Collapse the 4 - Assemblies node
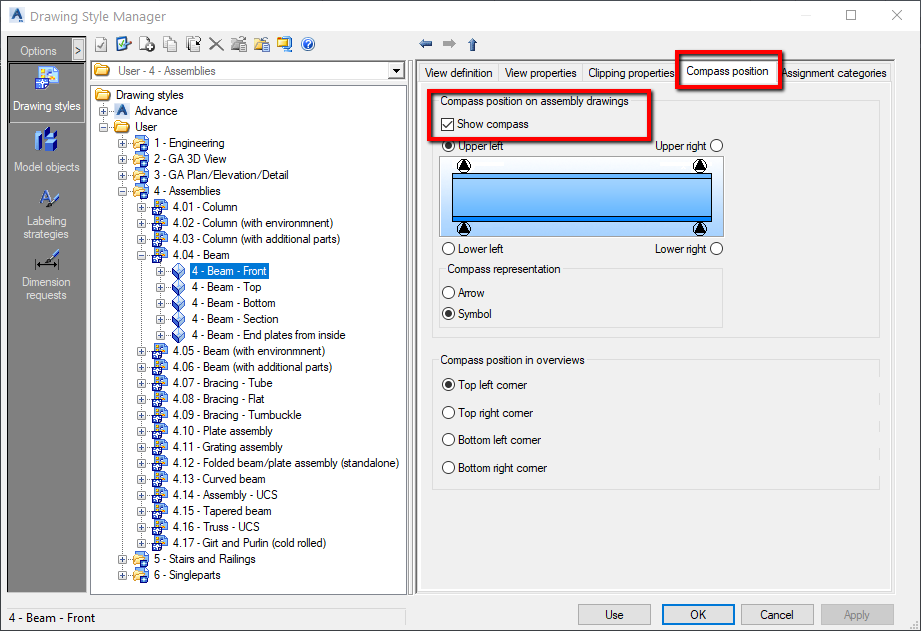 coord(122,191)
